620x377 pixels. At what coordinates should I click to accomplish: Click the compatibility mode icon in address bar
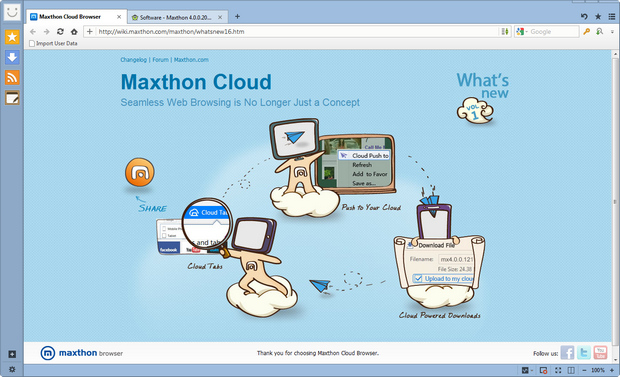click(x=505, y=31)
